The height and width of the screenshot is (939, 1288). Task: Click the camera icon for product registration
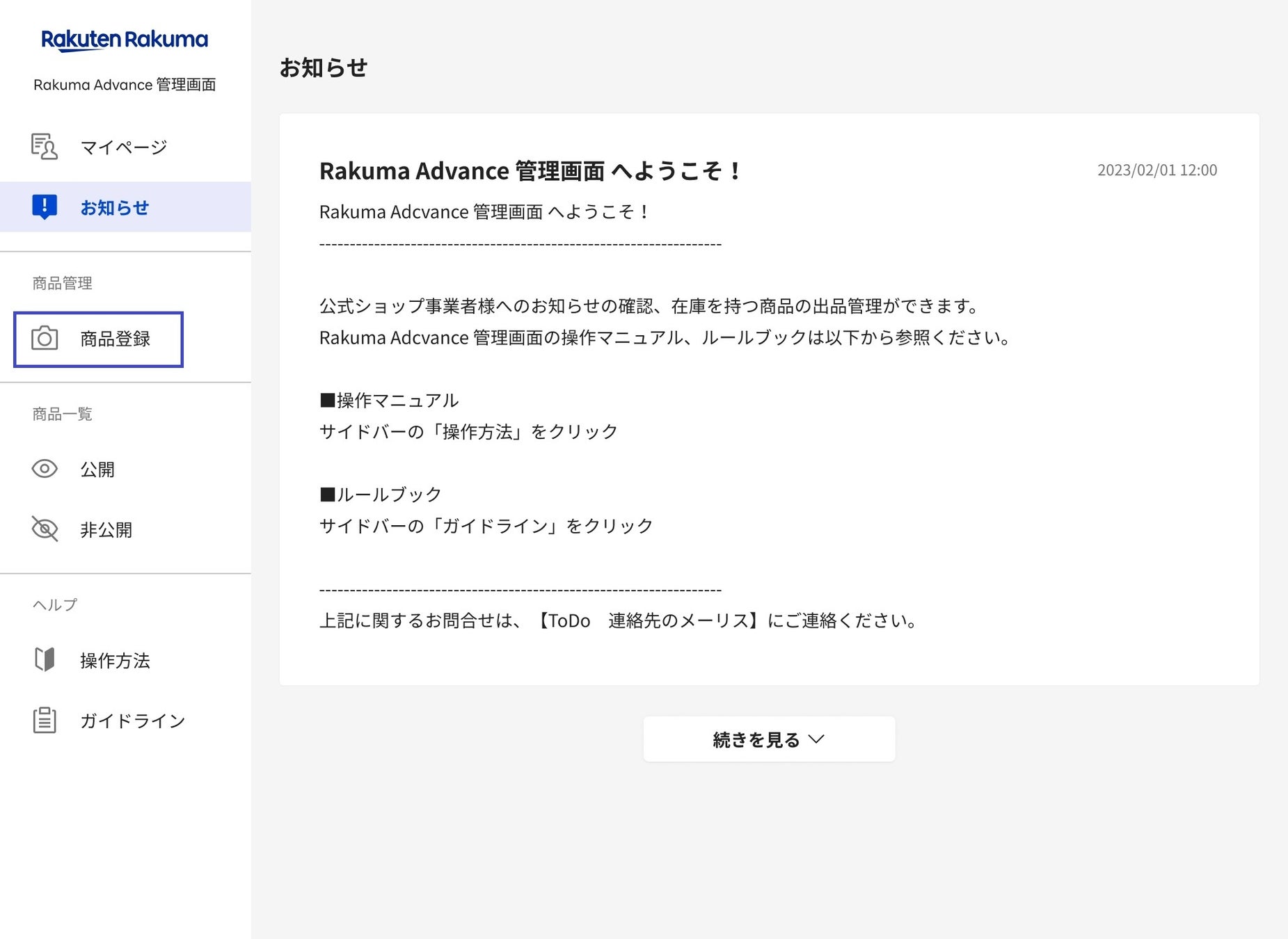point(45,339)
